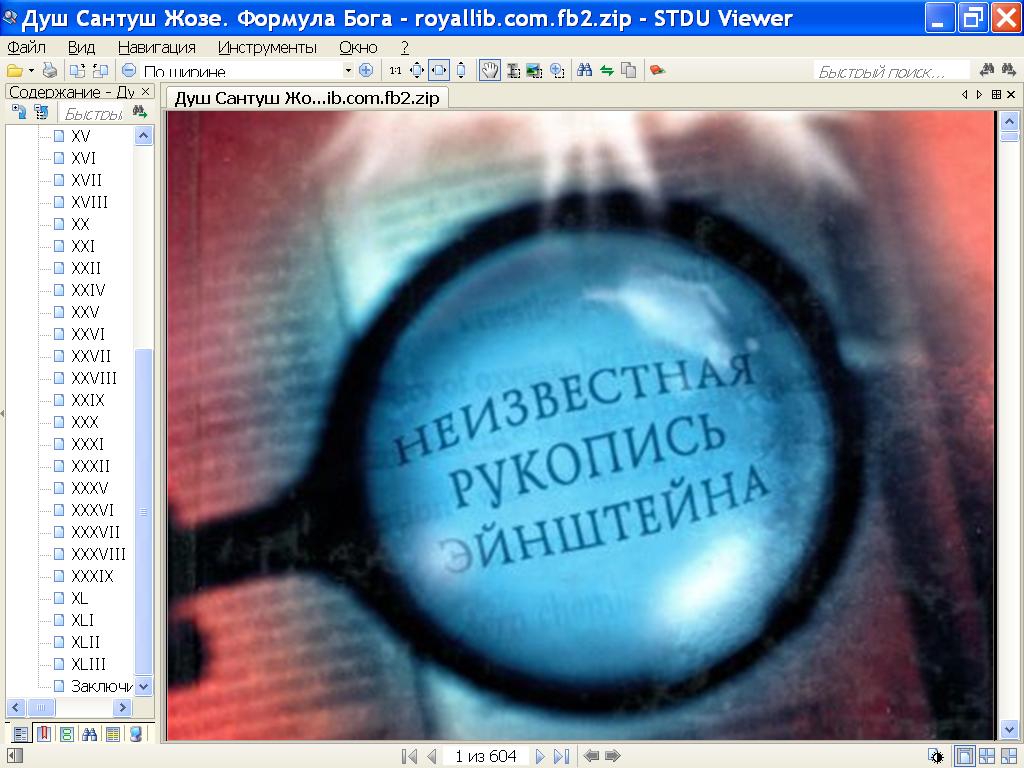Search contents with the panel binoculars icon
This screenshot has height=768, width=1024.
click(140, 112)
